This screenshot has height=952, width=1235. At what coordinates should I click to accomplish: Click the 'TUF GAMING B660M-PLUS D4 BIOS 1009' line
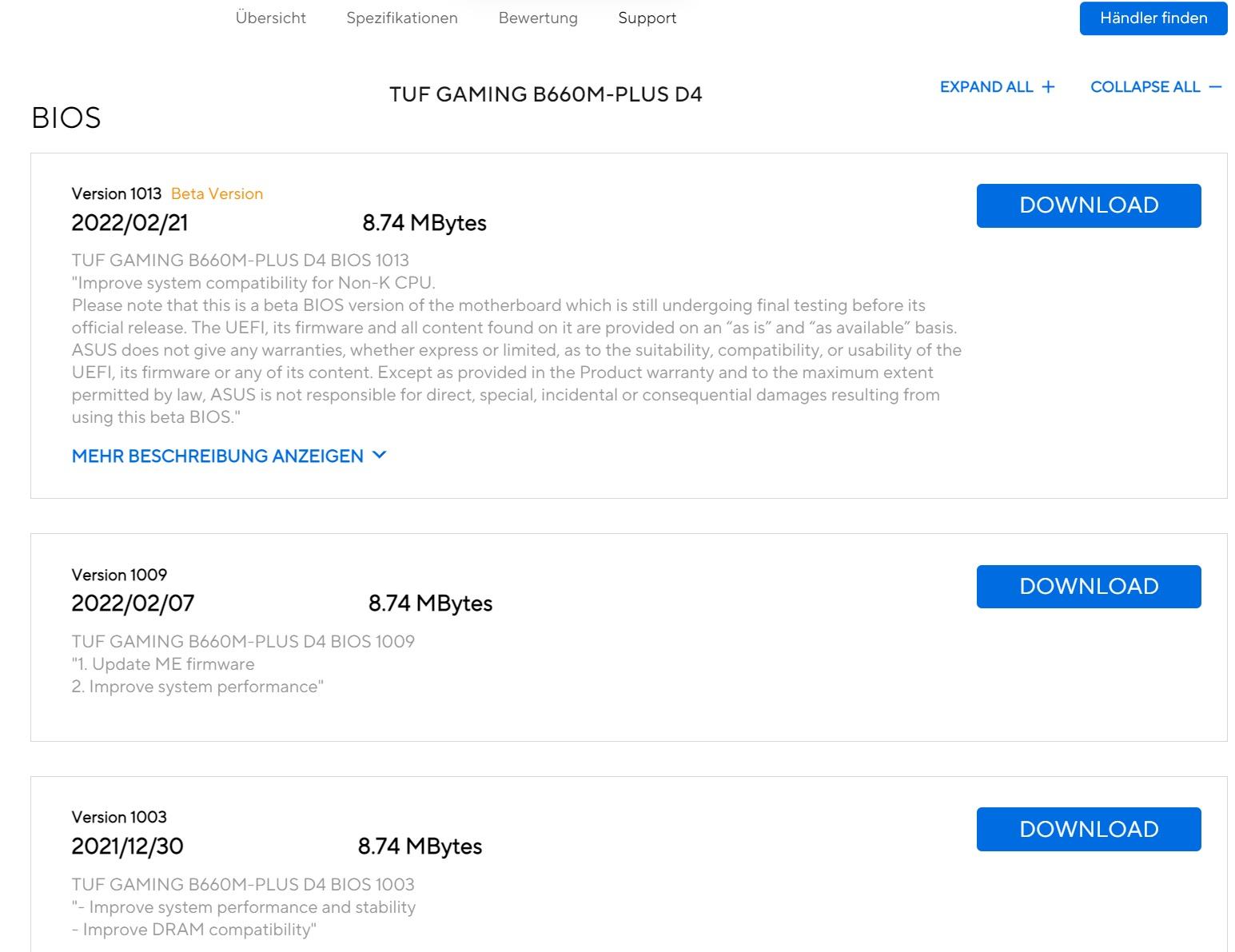(x=243, y=641)
